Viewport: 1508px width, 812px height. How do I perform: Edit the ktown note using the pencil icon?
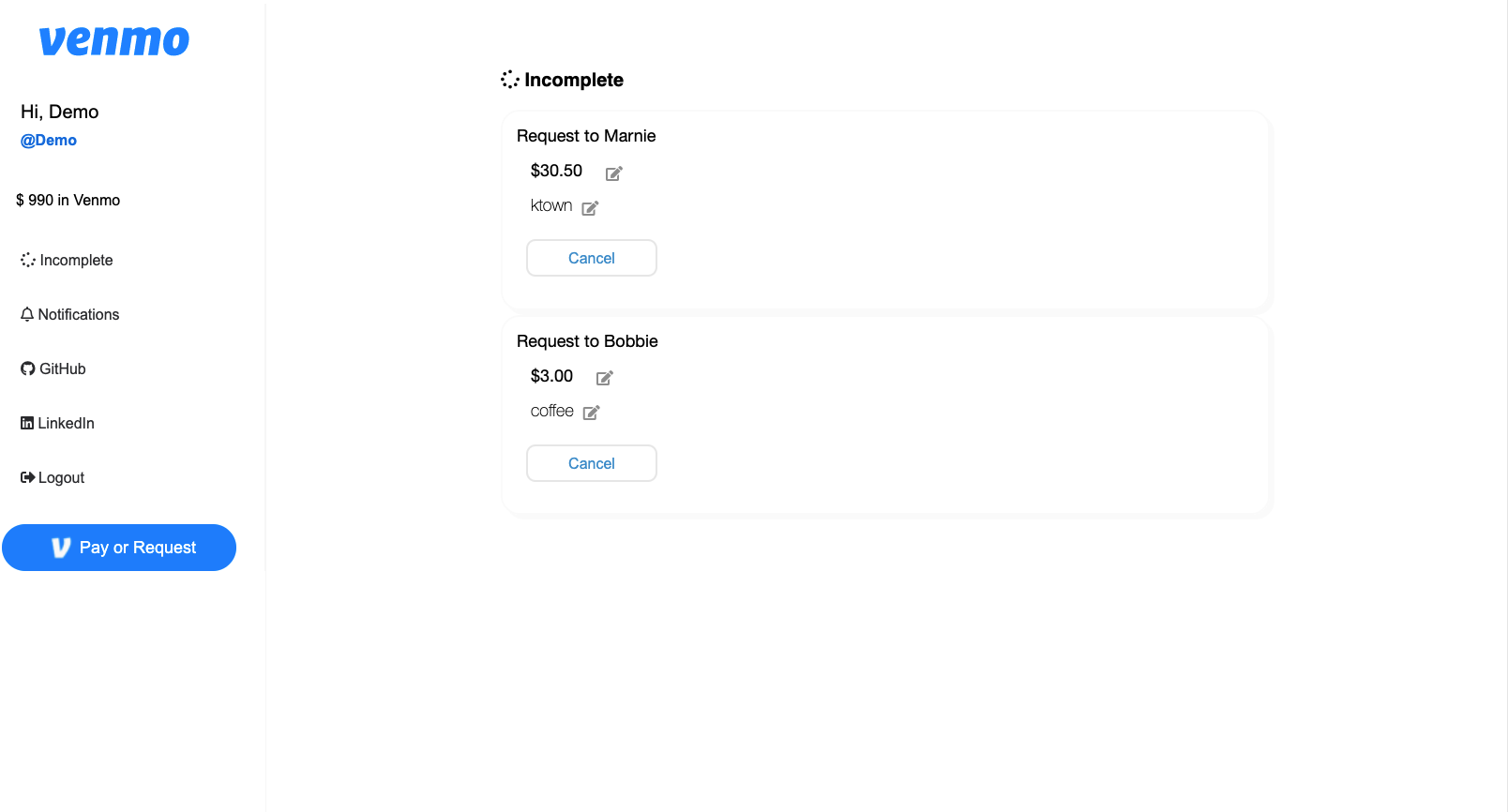pyautogui.click(x=590, y=207)
